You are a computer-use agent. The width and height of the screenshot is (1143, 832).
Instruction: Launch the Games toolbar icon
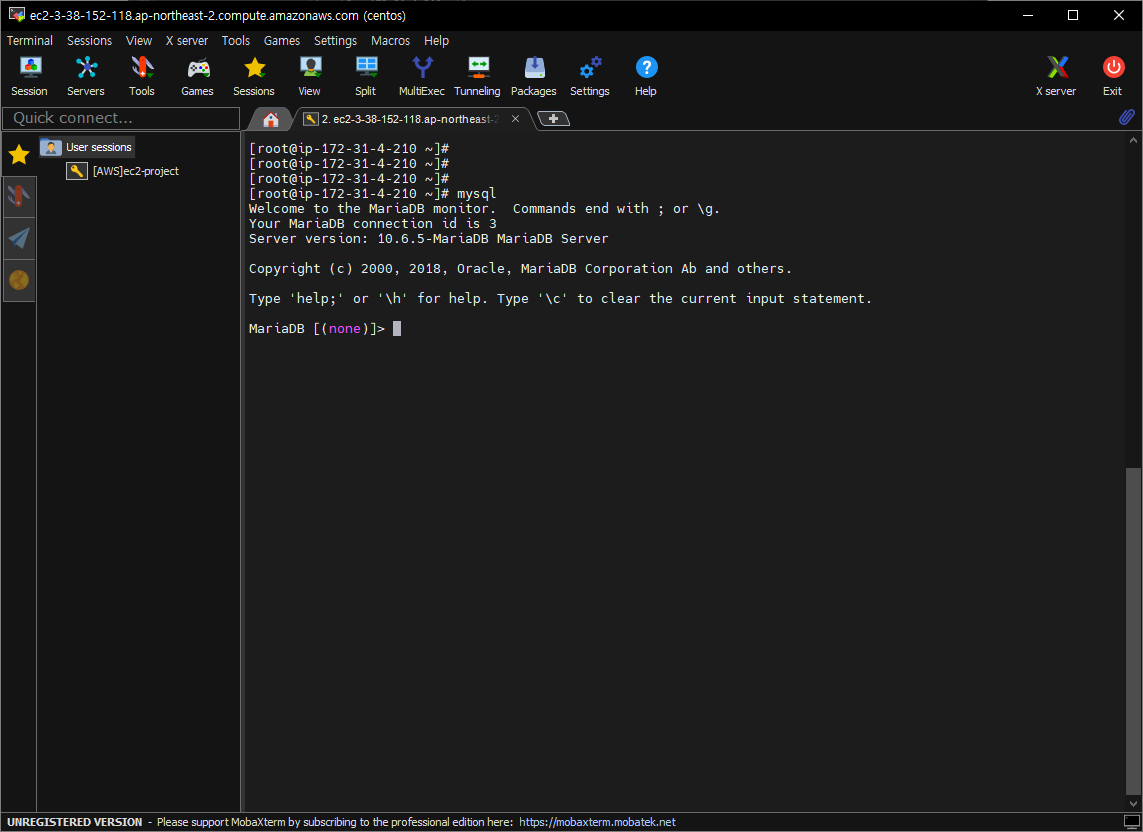[198, 77]
